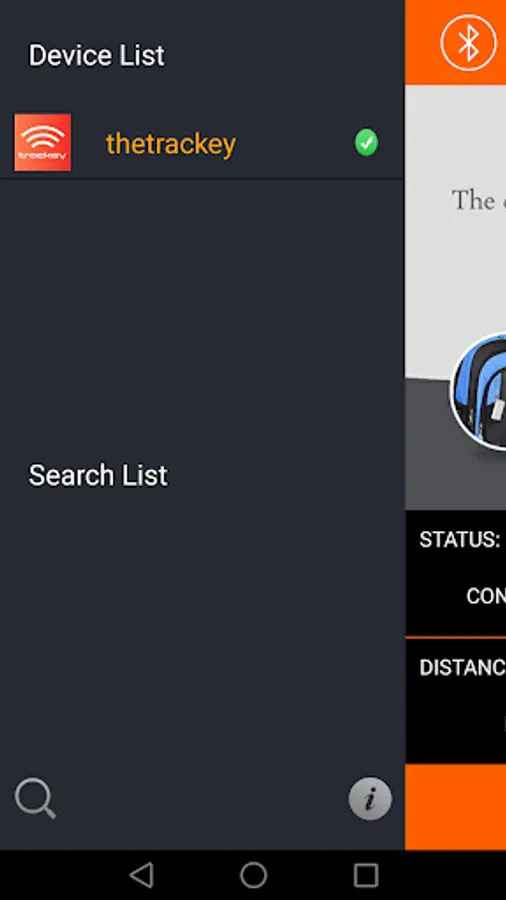Screen dimensions: 506x900
Task: Go back with Android back button
Action: (141, 875)
